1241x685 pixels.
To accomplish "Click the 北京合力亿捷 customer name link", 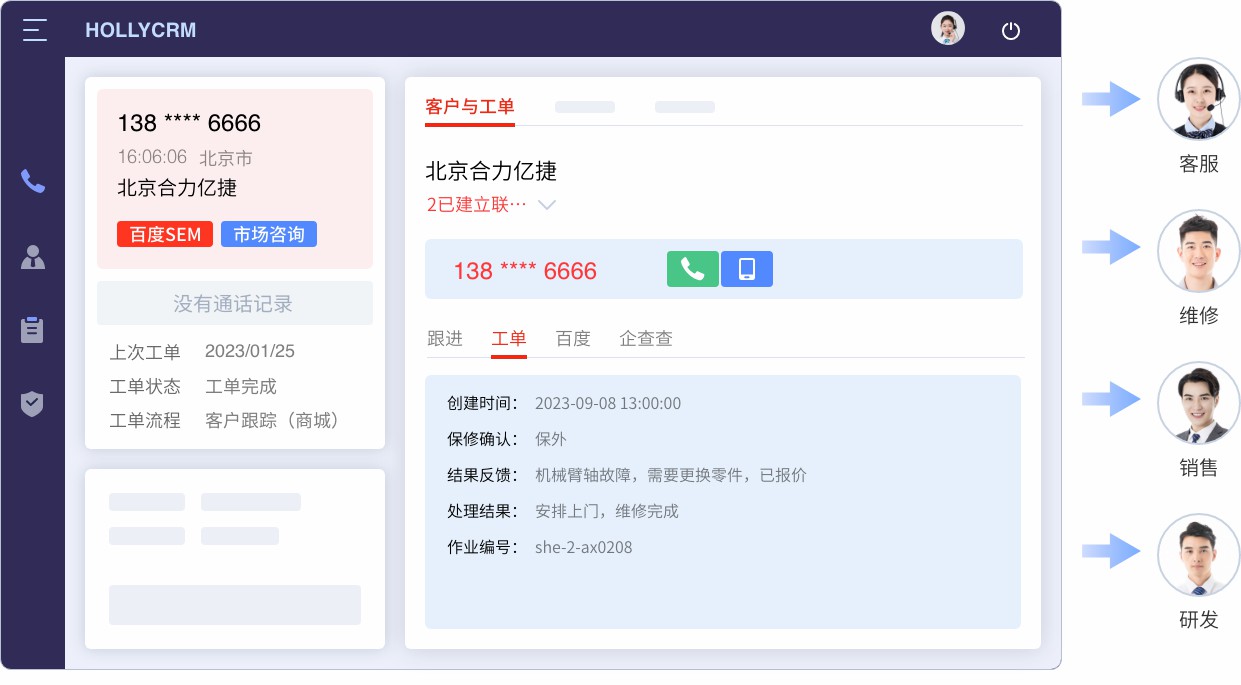I will 490,172.
